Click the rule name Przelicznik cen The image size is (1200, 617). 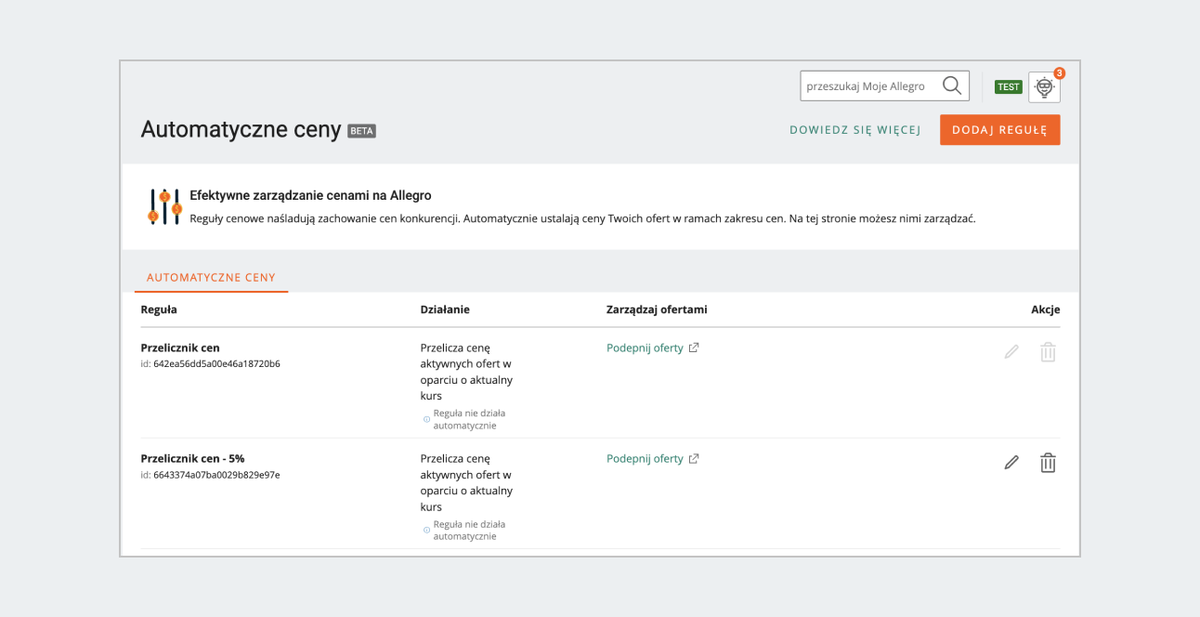click(180, 348)
